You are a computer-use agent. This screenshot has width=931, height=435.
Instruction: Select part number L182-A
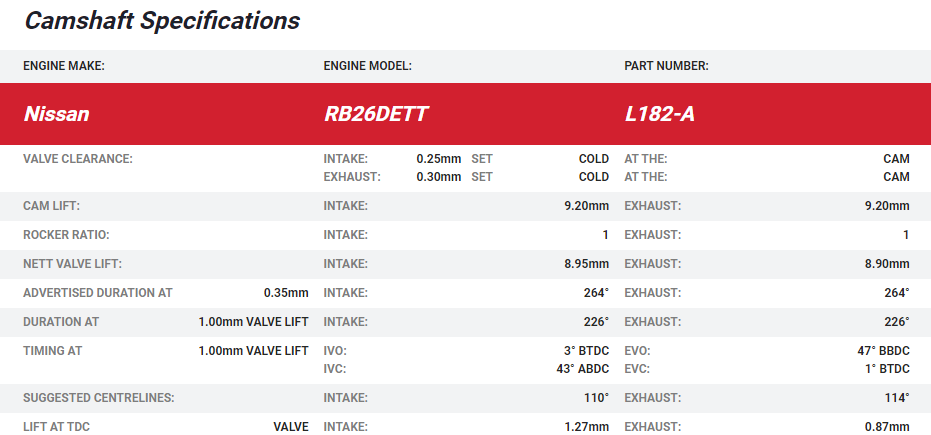coord(659,114)
